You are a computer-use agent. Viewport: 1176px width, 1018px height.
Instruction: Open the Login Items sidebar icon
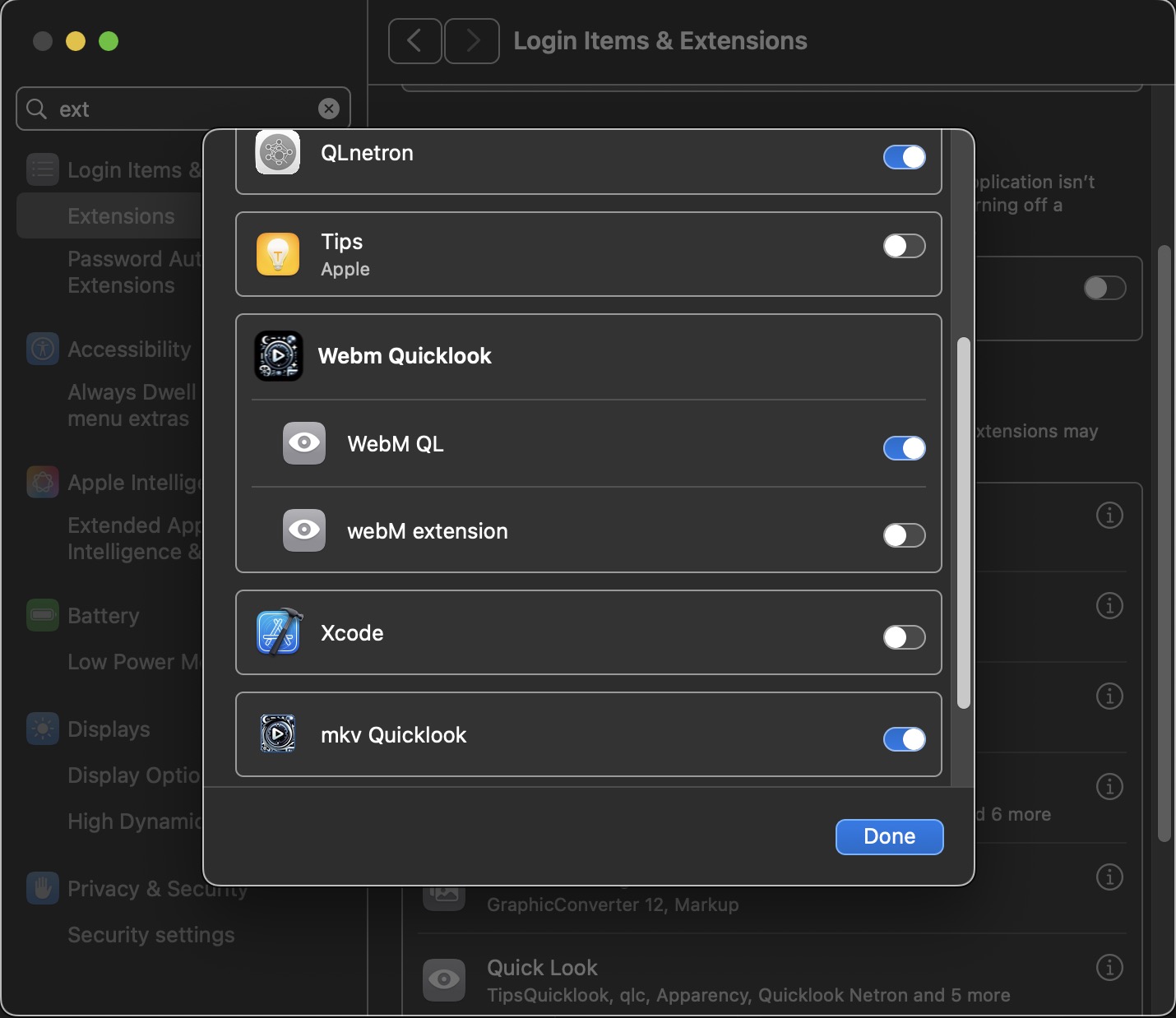(x=43, y=169)
